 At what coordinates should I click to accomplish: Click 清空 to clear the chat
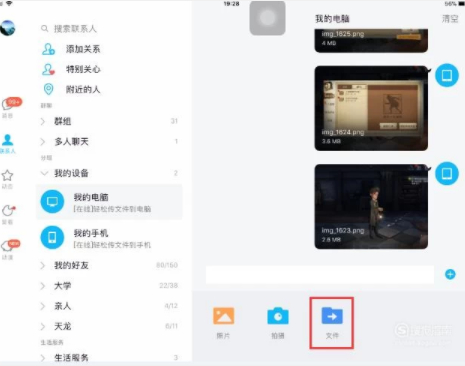(450, 19)
